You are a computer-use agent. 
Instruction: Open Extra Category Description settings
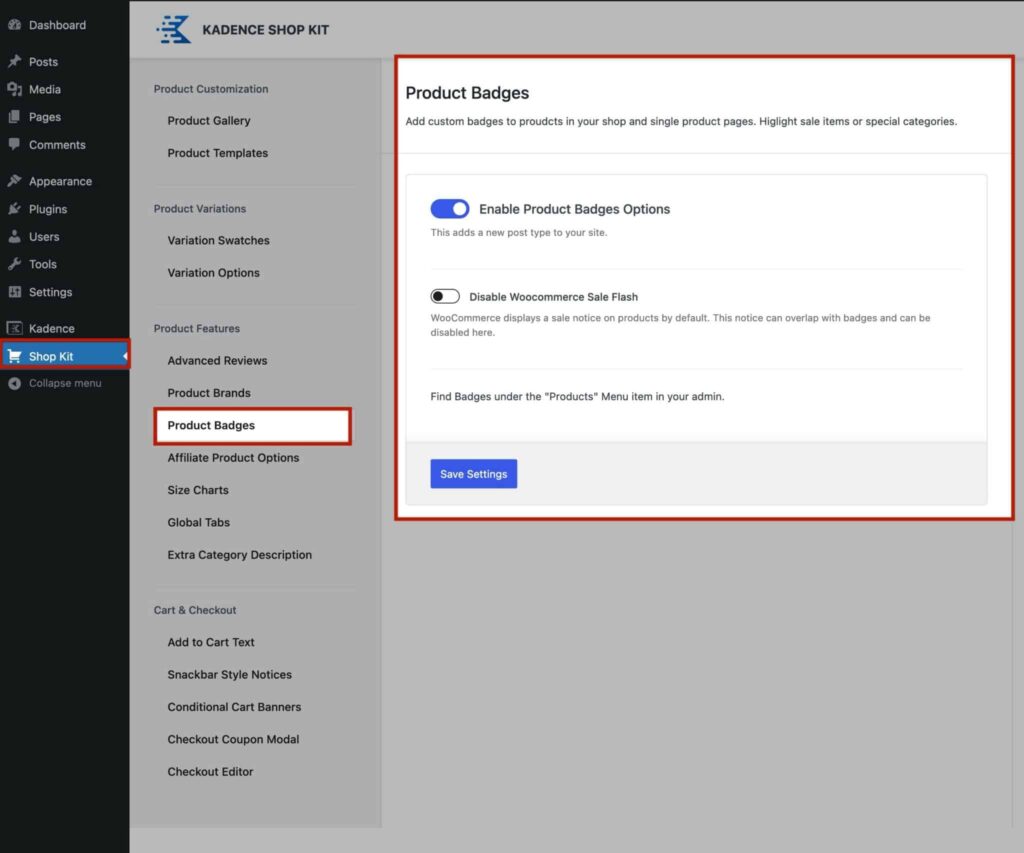240,555
